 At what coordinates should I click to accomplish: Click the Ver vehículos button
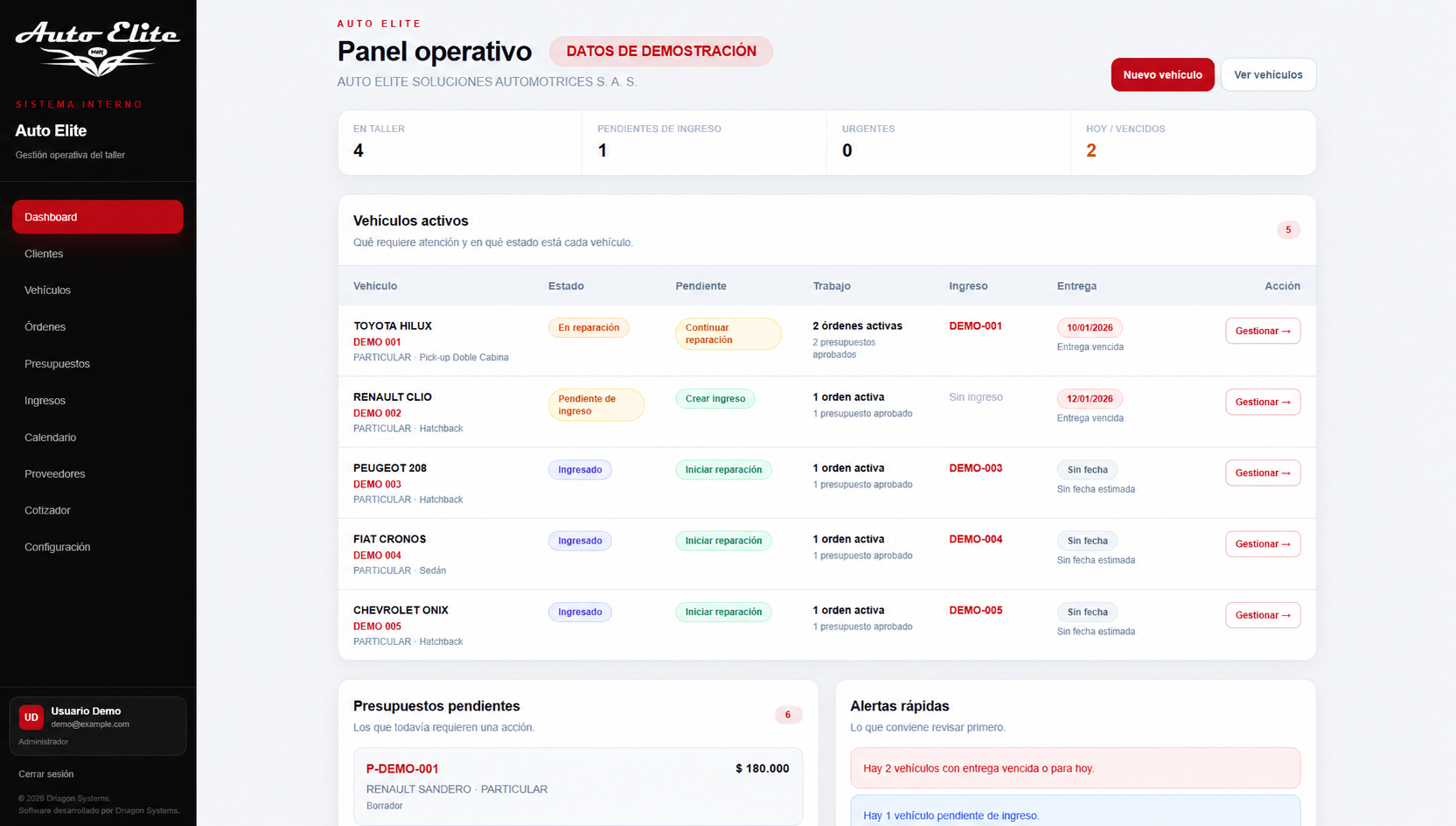(x=1268, y=74)
